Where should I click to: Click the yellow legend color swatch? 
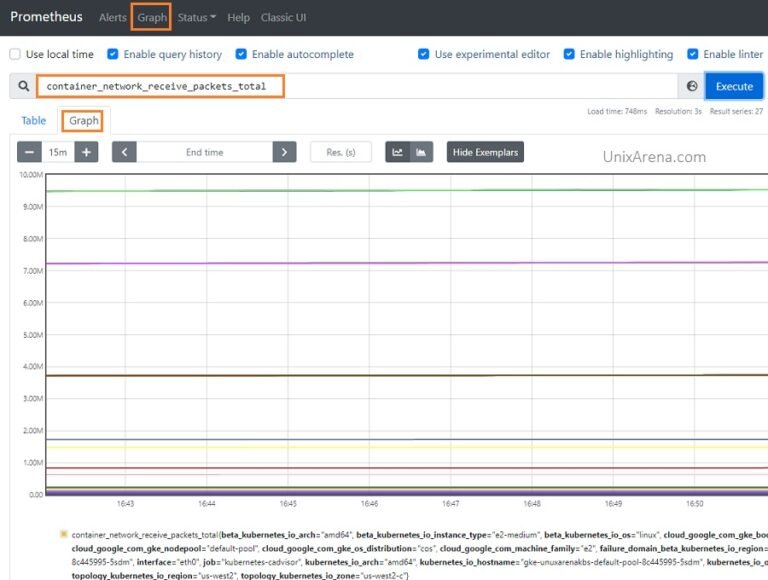coord(64,535)
